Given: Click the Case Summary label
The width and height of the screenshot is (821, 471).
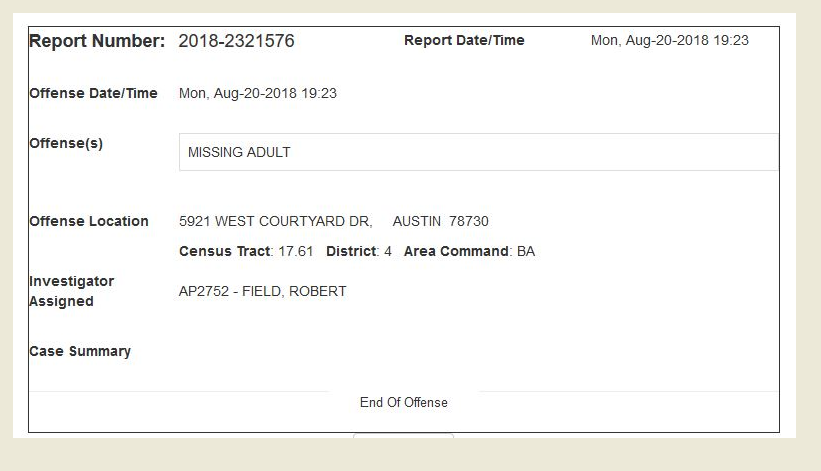Looking at the screenshot, I should pyautogui.click(x=80, y=351).
